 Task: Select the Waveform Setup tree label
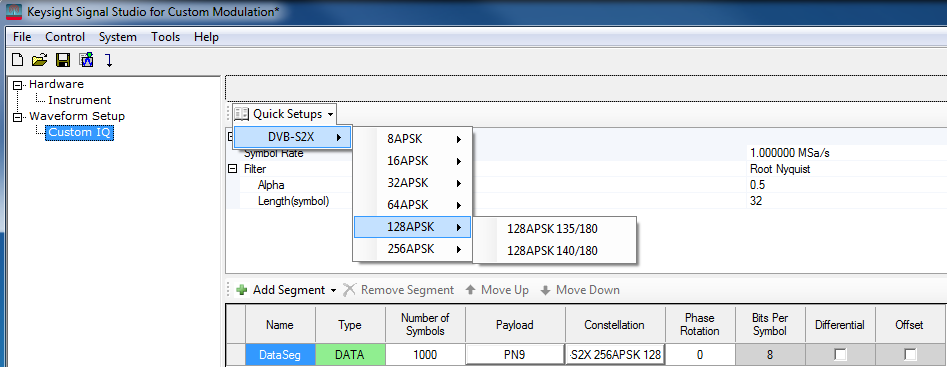77,116
